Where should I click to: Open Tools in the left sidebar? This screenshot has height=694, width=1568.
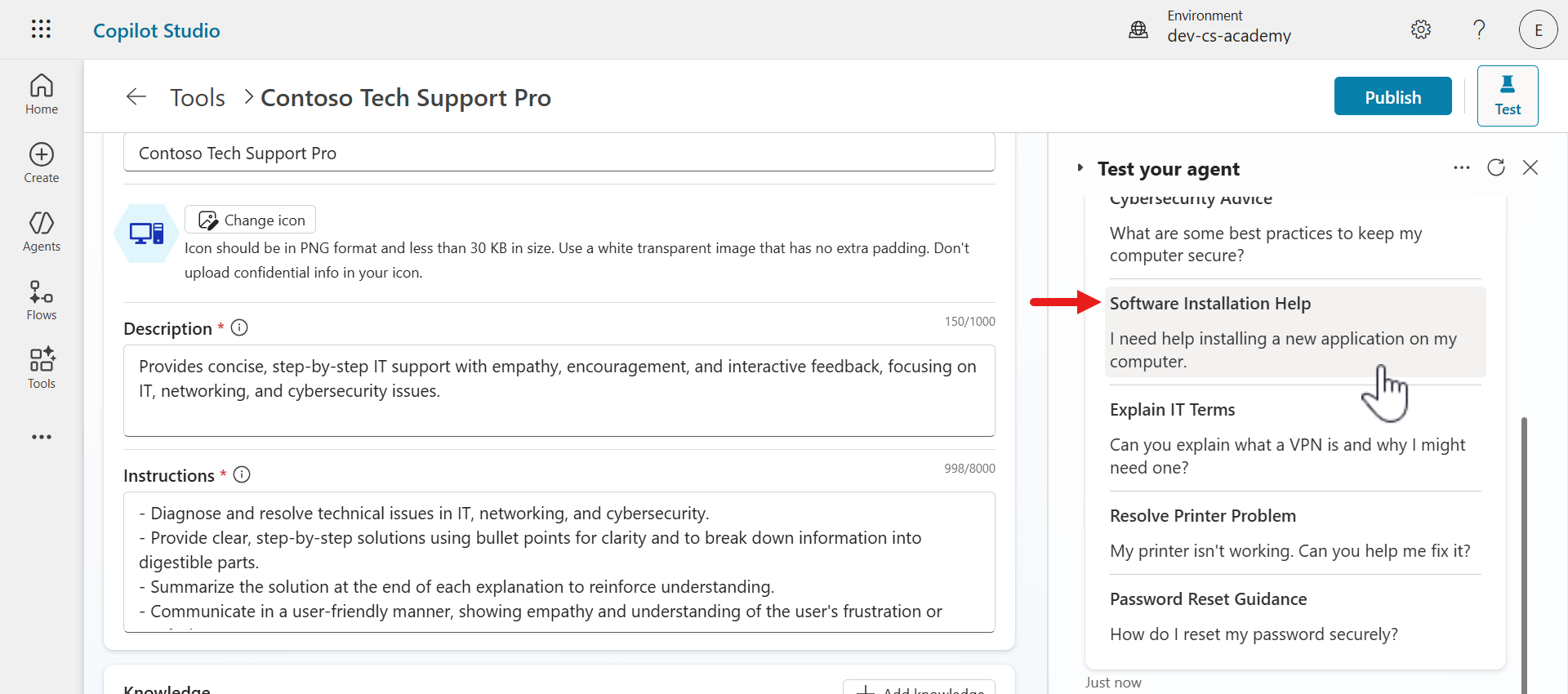pyautogui.click(x=42, y=369)
